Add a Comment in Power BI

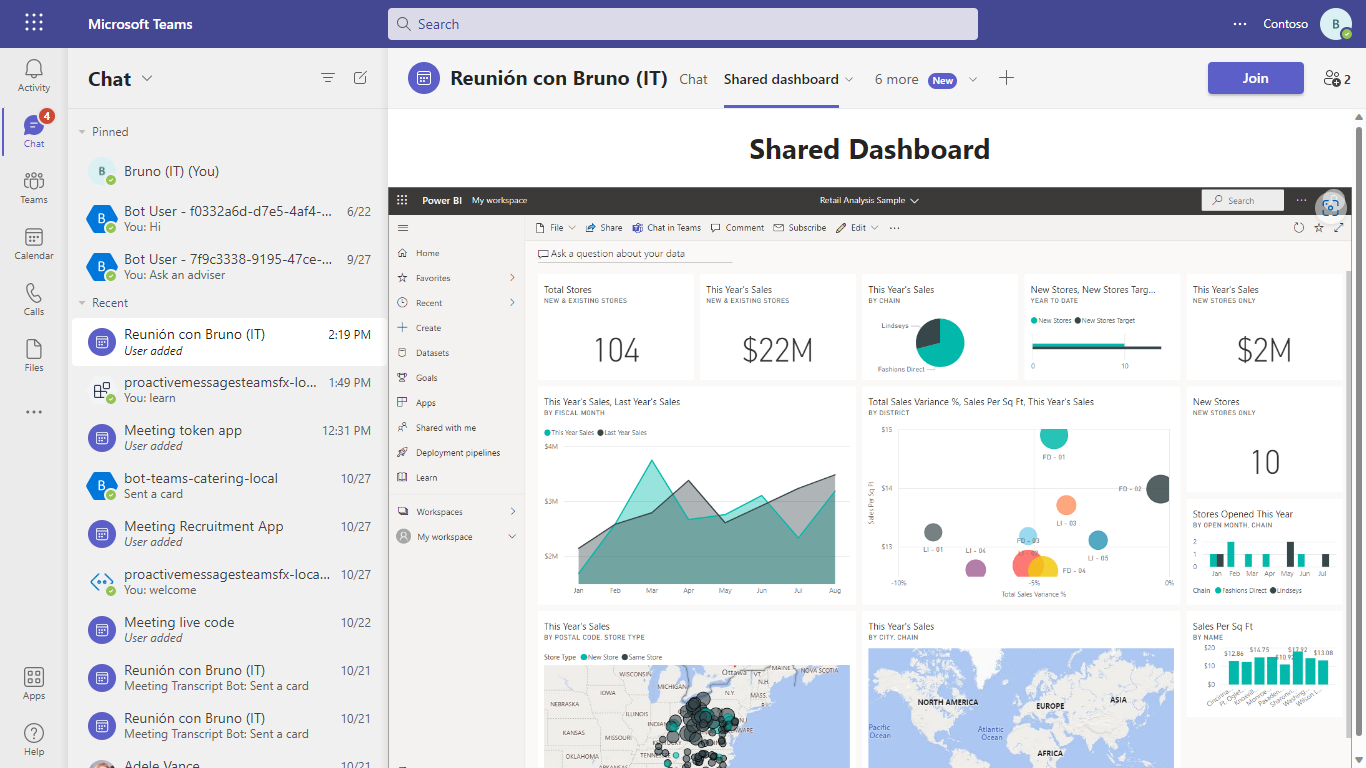click(x=738, y=228)
